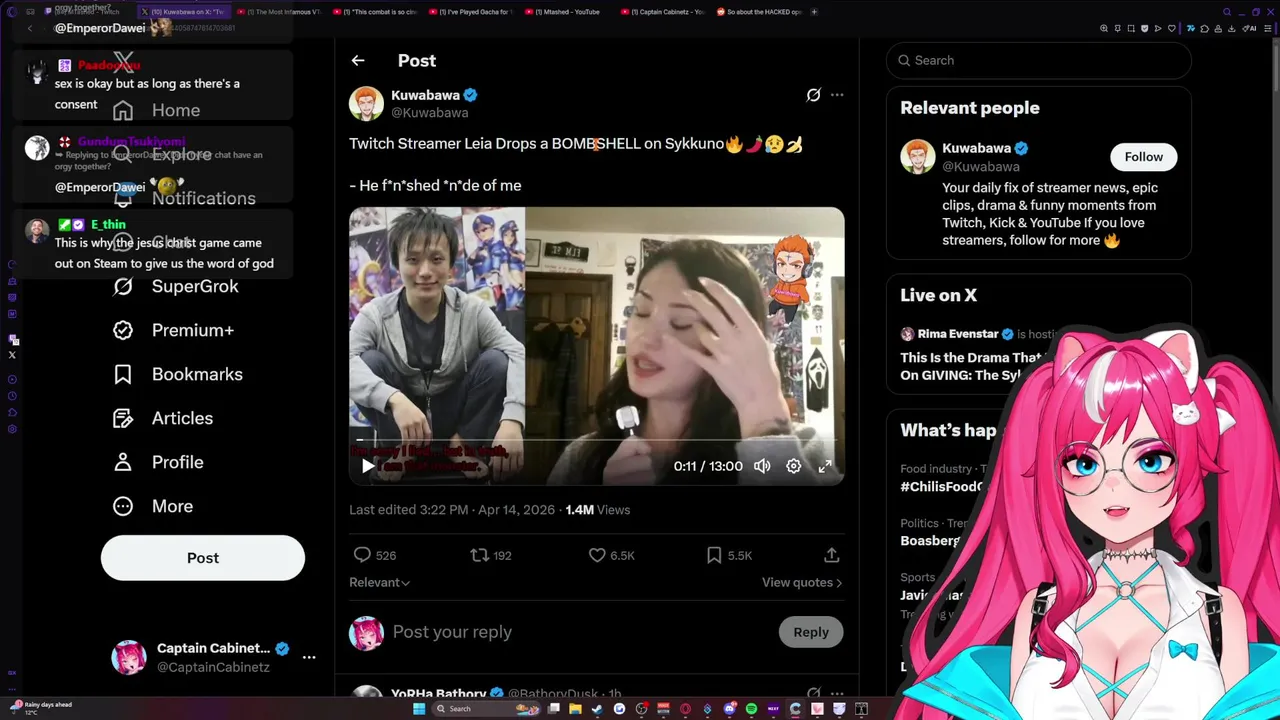Screen dimensions: 1280x720
Task: Switch to 'I've Played Gacha' tab
Action: [x=472, y=12]
